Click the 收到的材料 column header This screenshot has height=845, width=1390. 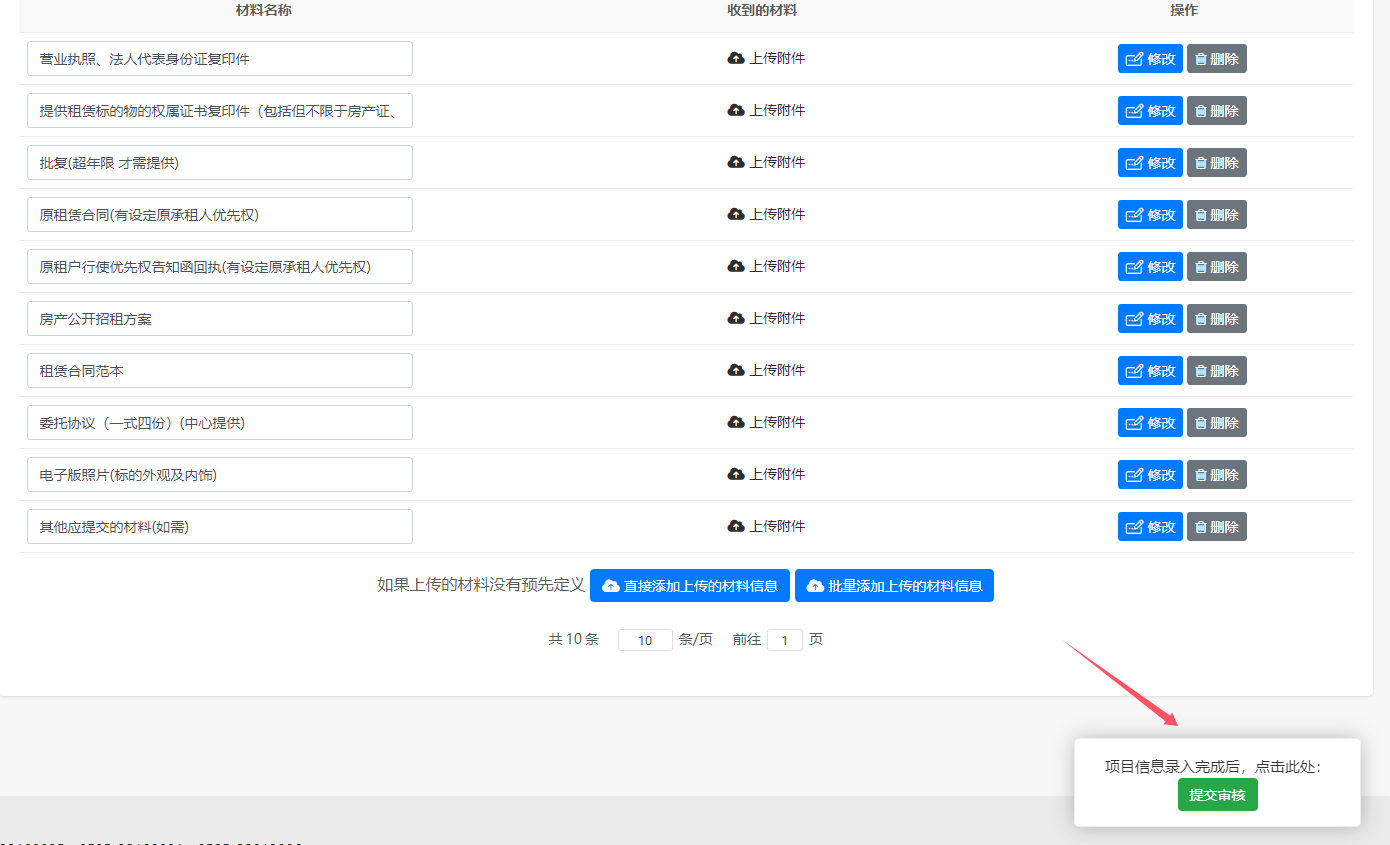762,10
